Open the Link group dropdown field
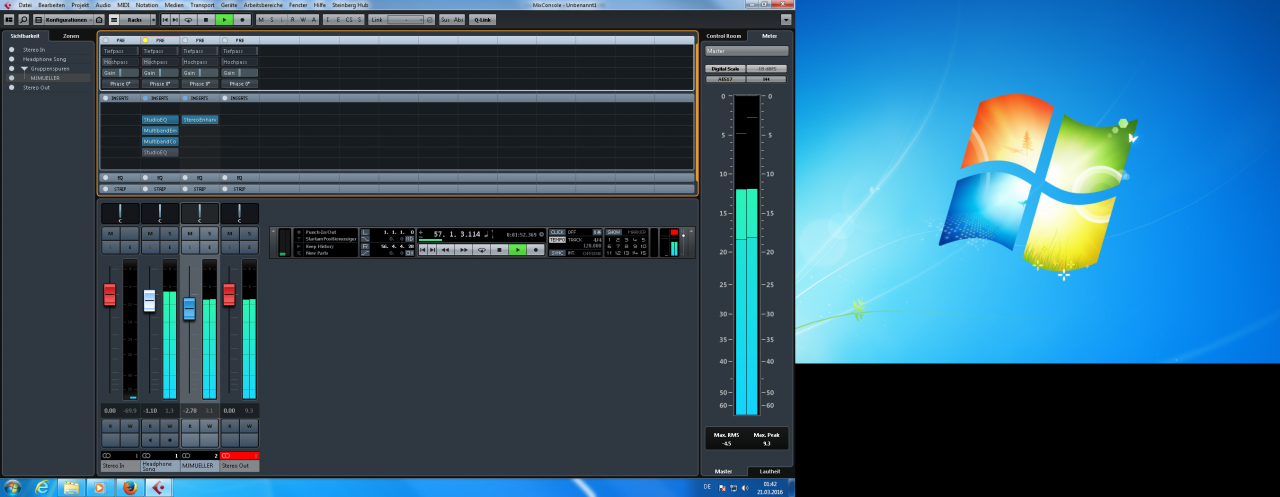This screenshot has height=497, width=1280. click(405, 19)
